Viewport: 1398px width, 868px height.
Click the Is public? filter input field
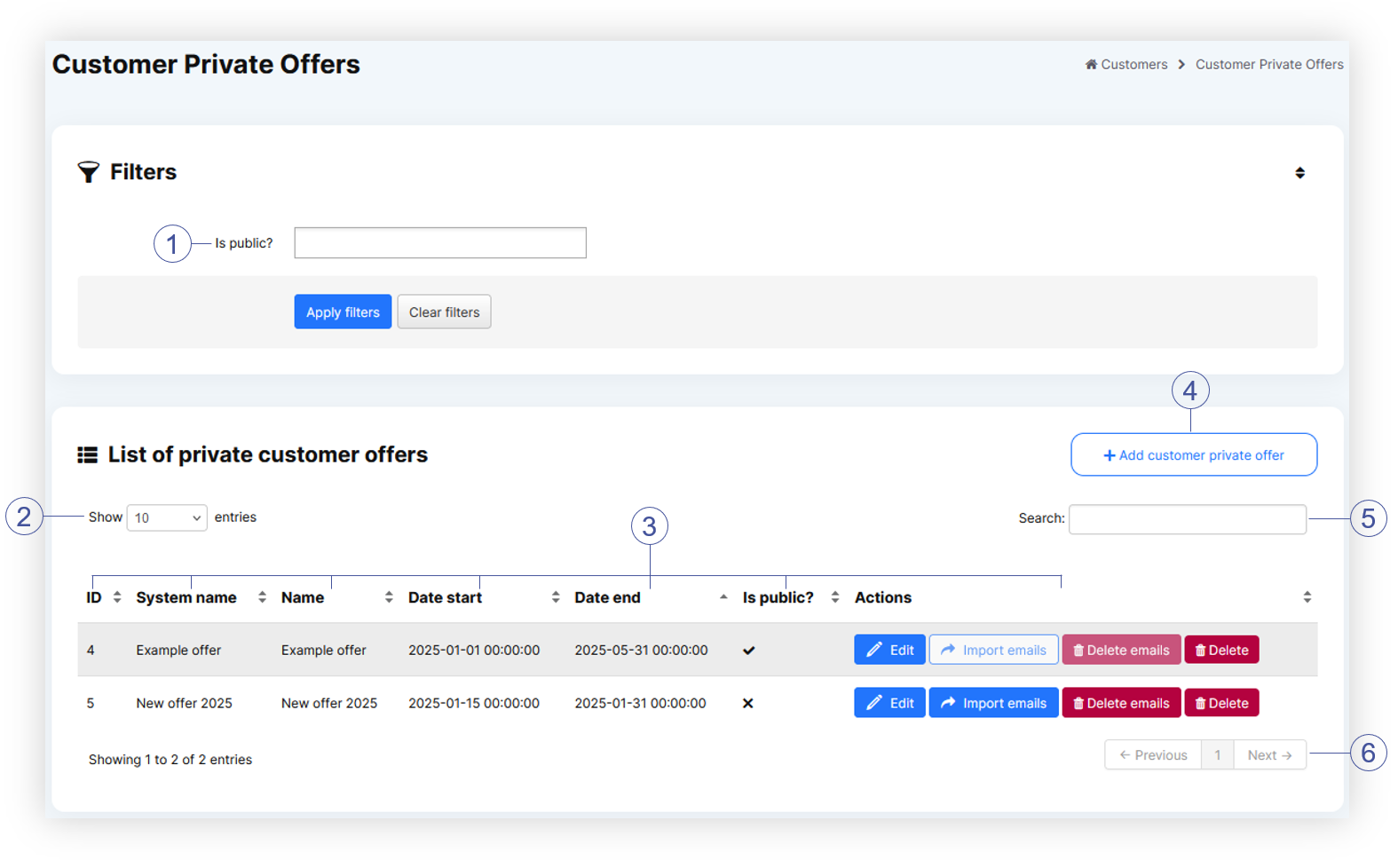pyautogui.click(x=439, y=243)
